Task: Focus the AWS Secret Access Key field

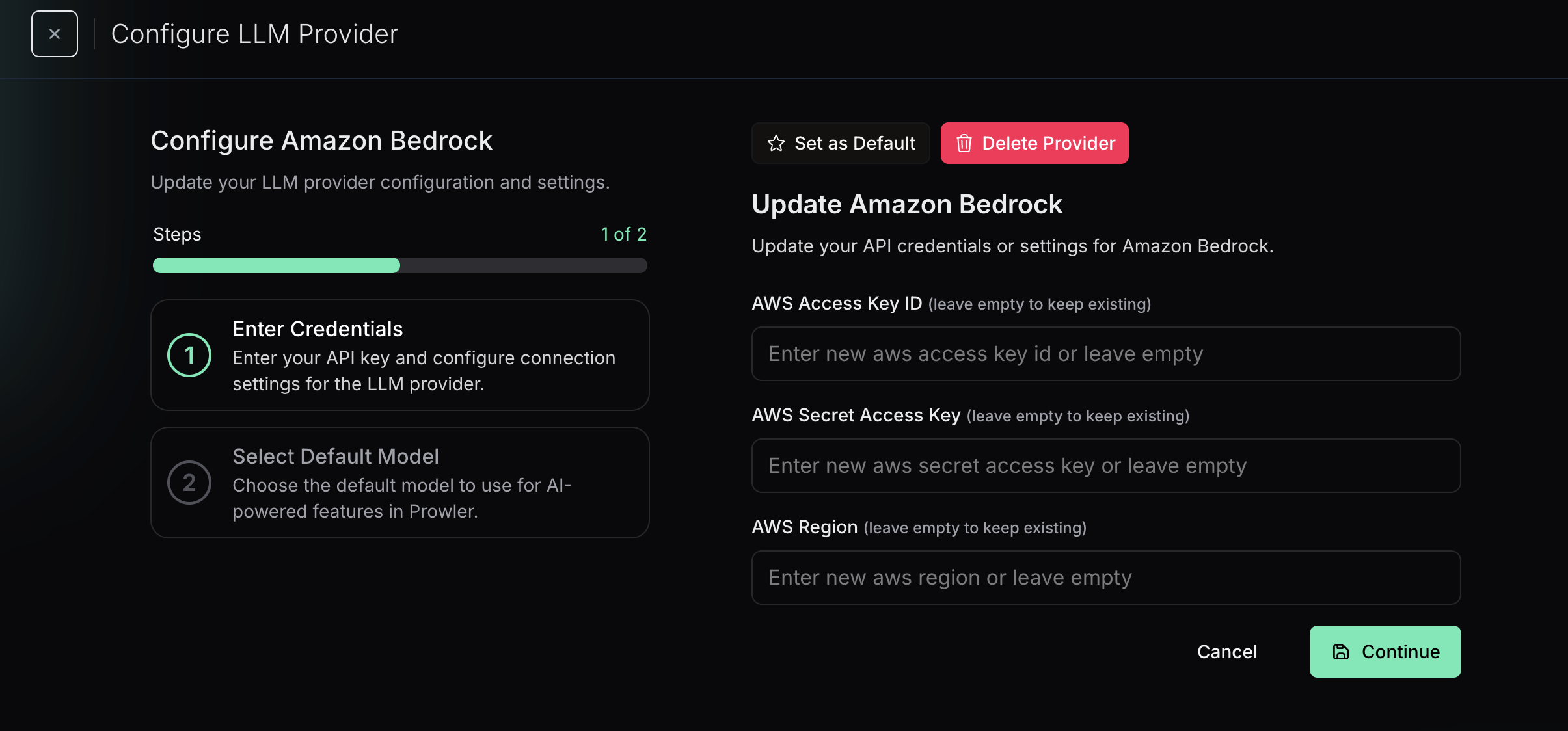Action: click(x=1106, y=466)
